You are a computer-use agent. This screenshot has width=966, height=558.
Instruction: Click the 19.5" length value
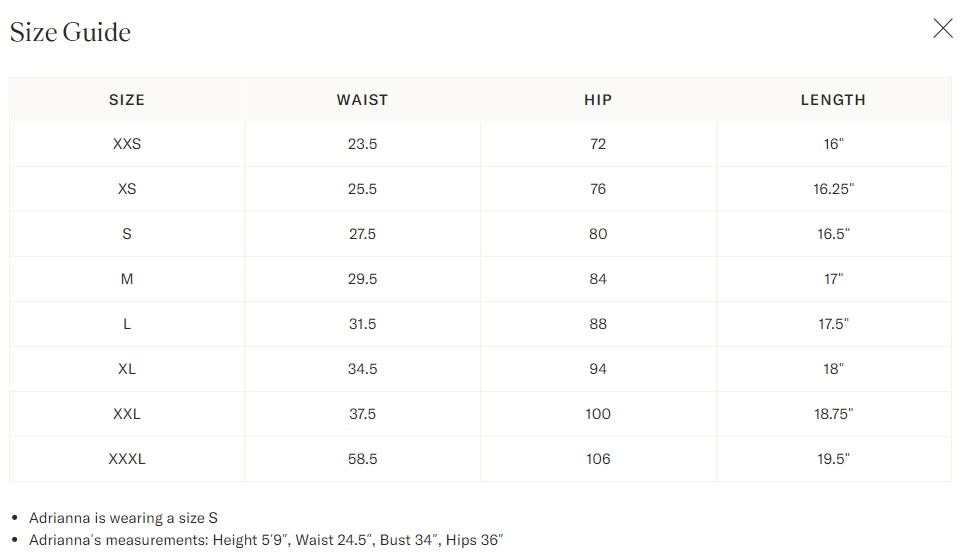(x=833, y=459)
